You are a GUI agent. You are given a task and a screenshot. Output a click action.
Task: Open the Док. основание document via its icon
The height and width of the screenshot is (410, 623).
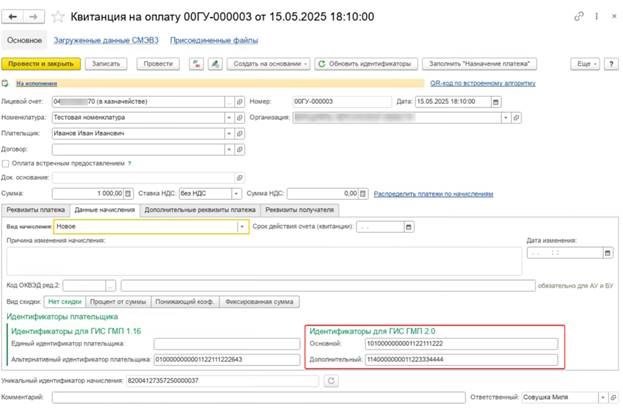pos(240,178)
